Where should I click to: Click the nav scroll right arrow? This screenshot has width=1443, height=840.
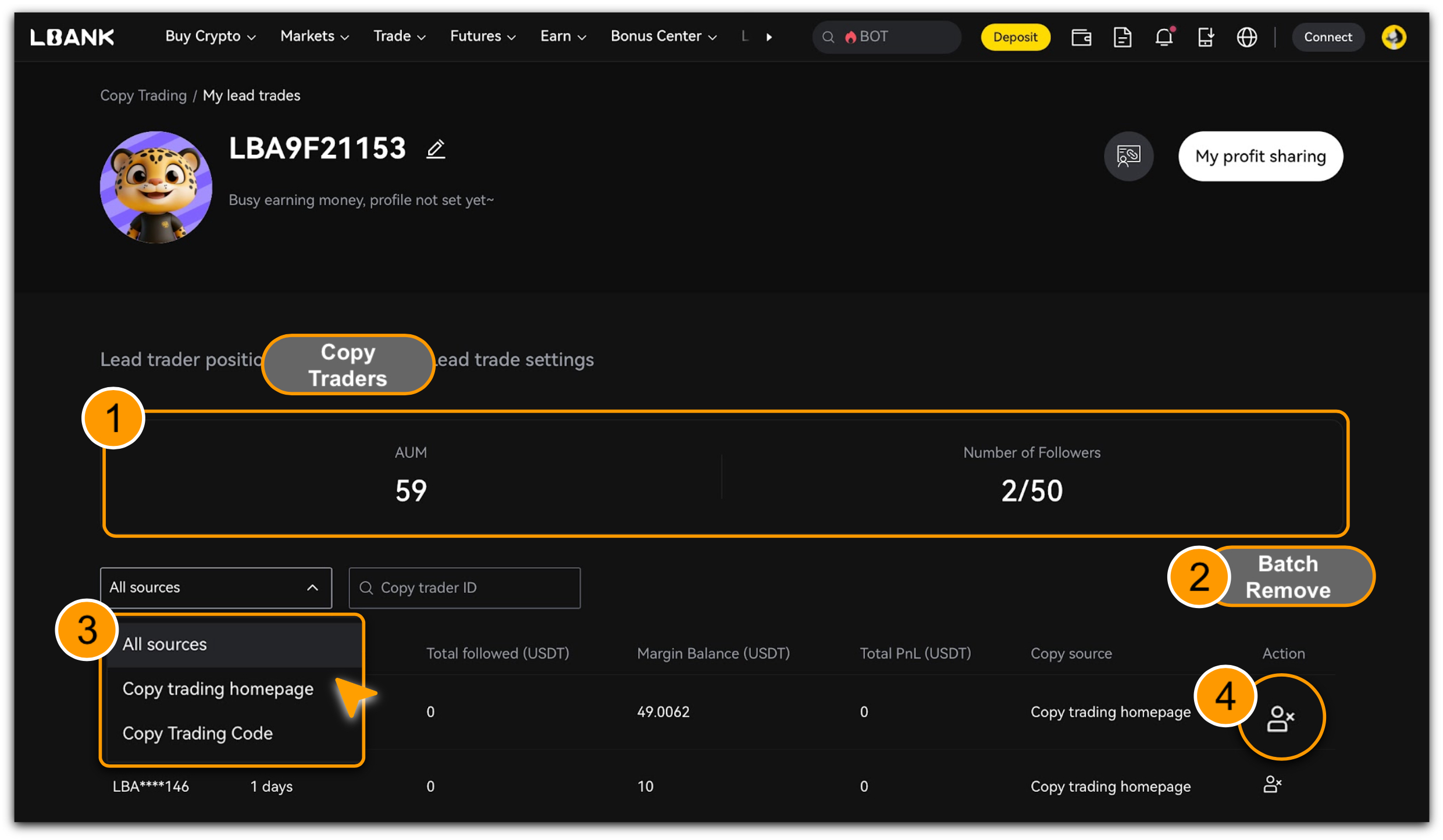click(769, 37)
